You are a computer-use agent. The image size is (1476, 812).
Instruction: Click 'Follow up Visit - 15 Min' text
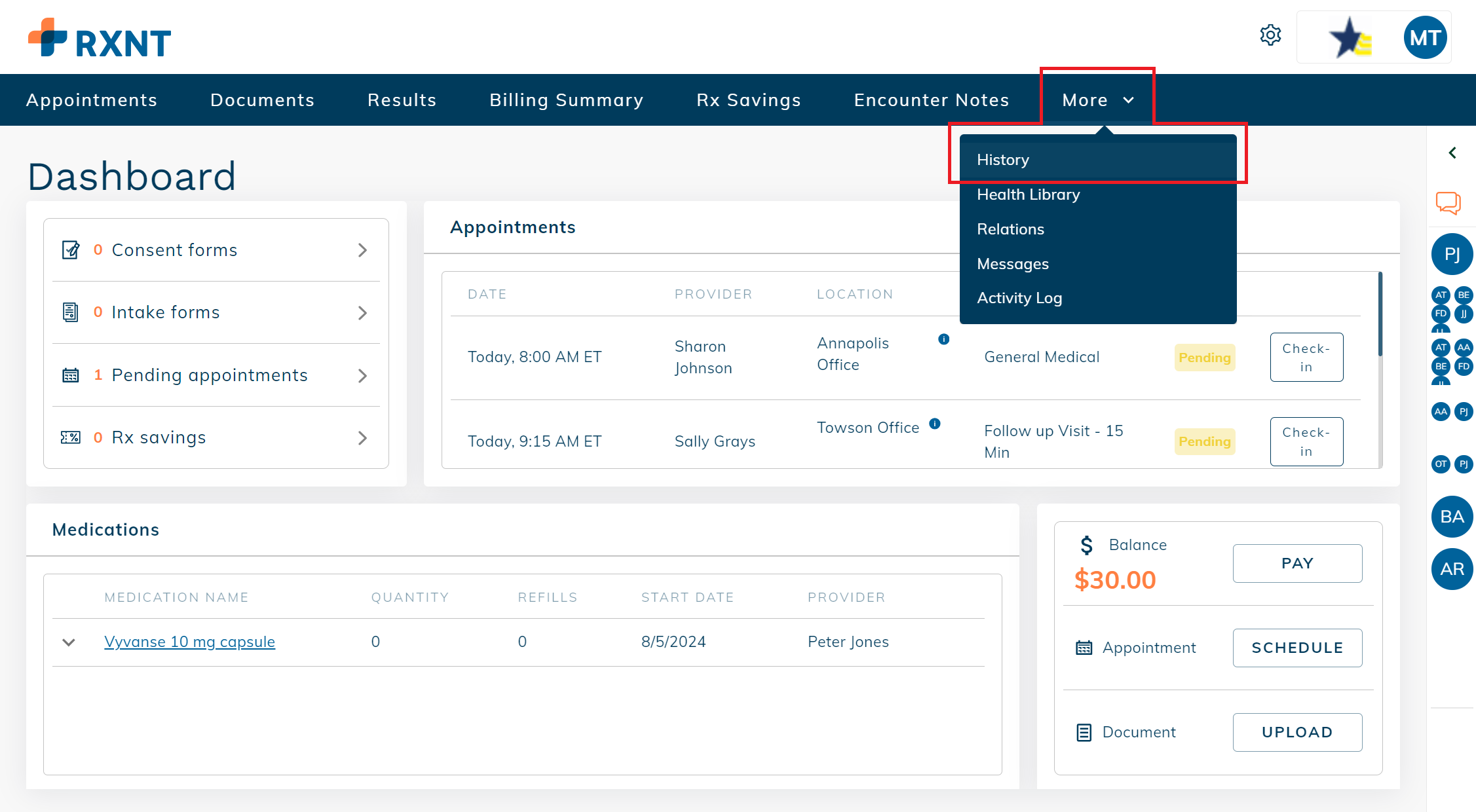[x=1053, y=441]
